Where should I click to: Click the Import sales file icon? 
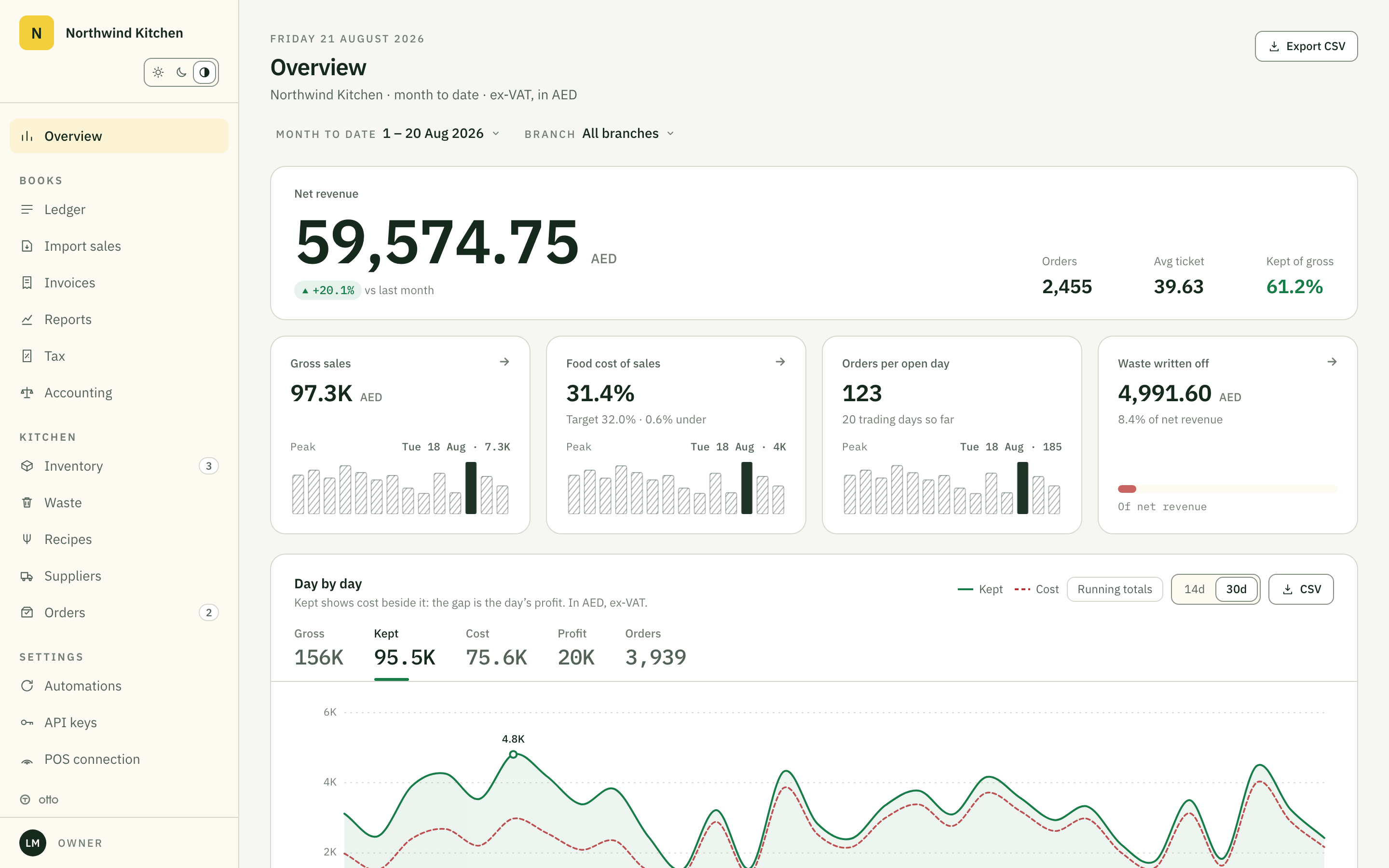tap(27, 246)
